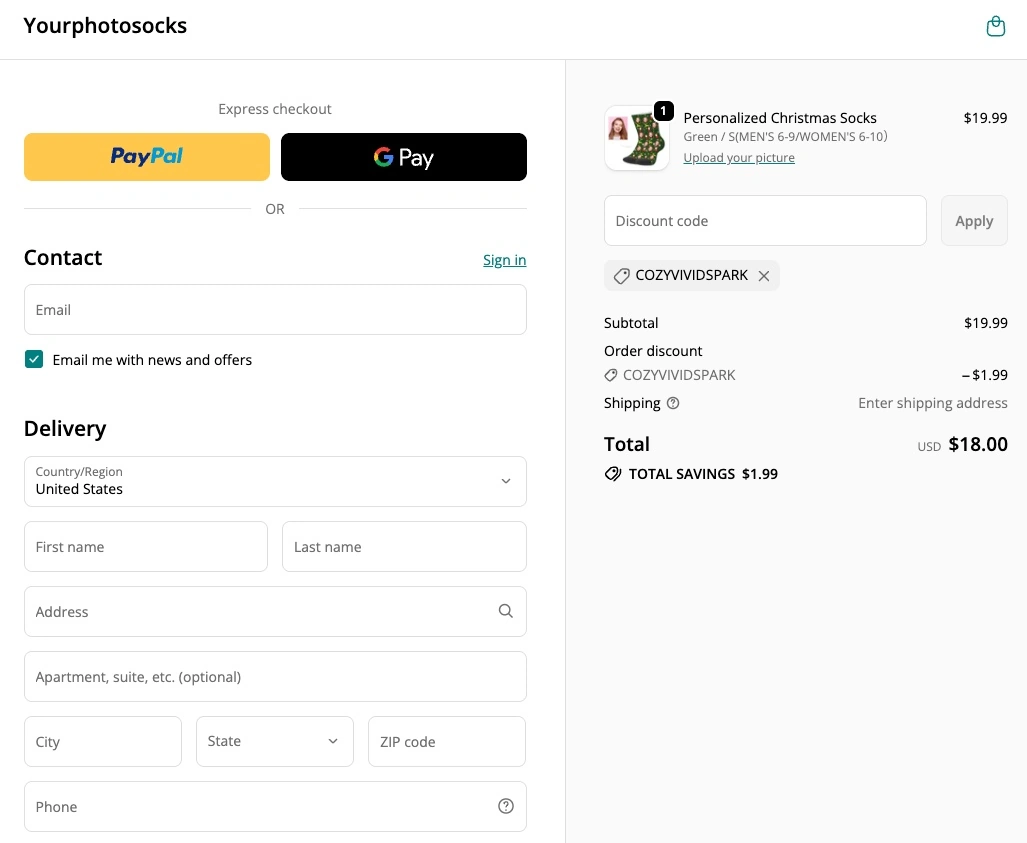Click the phone field help icon

point(505,806)
